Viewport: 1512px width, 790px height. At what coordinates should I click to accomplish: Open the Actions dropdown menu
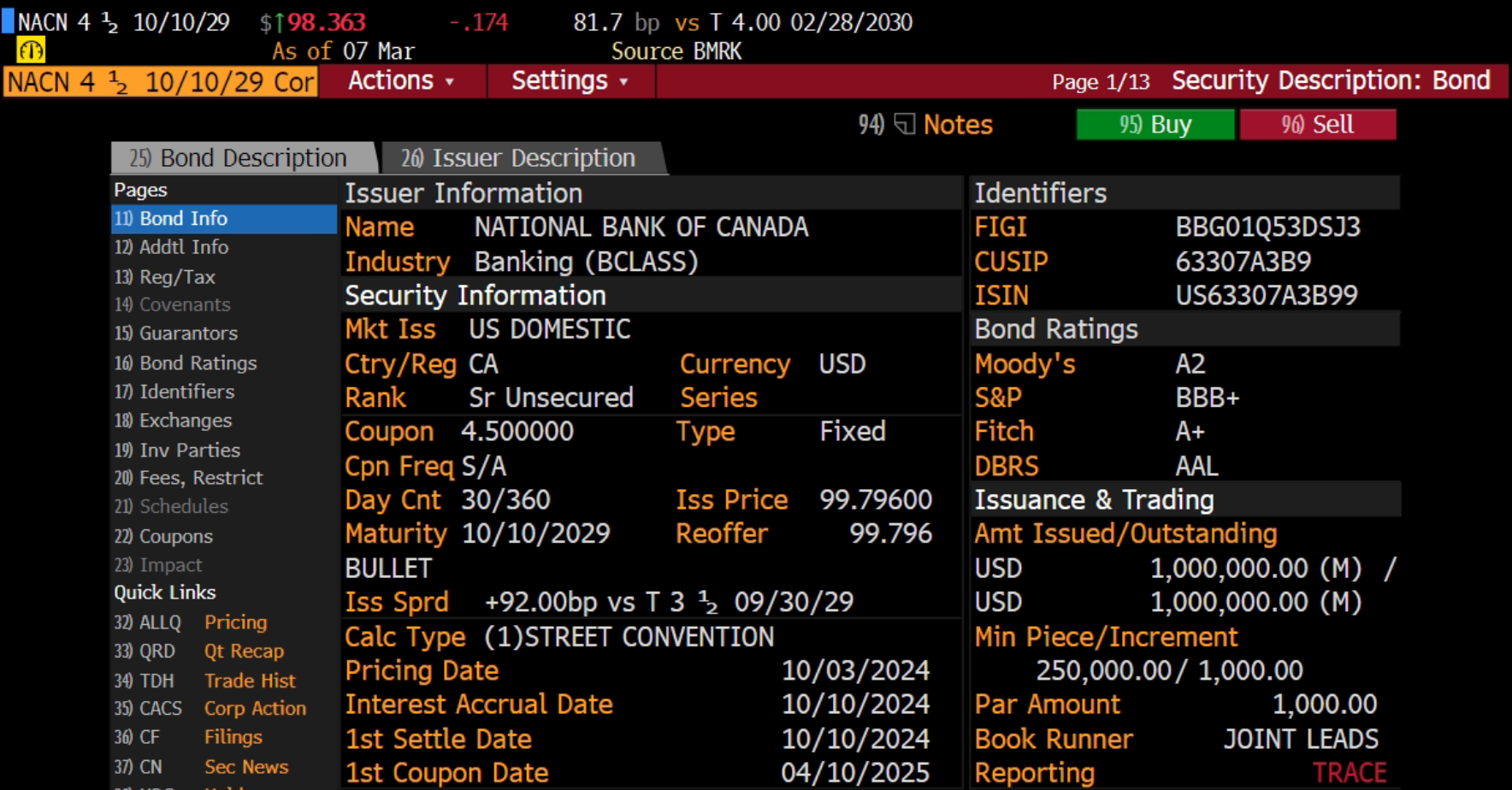pos(401,81)
